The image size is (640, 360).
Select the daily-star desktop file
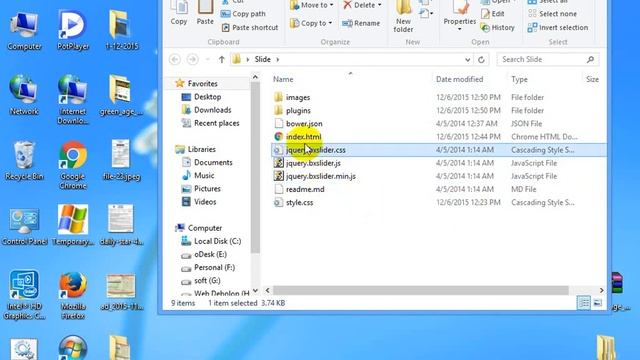121,226
